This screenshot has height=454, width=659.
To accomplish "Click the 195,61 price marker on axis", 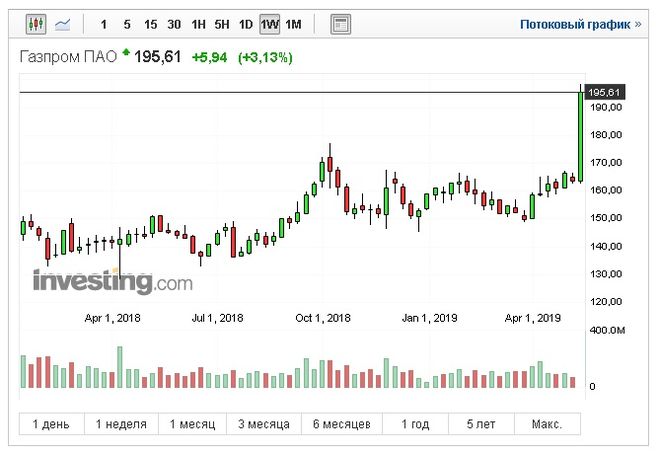I will (605, 92).
